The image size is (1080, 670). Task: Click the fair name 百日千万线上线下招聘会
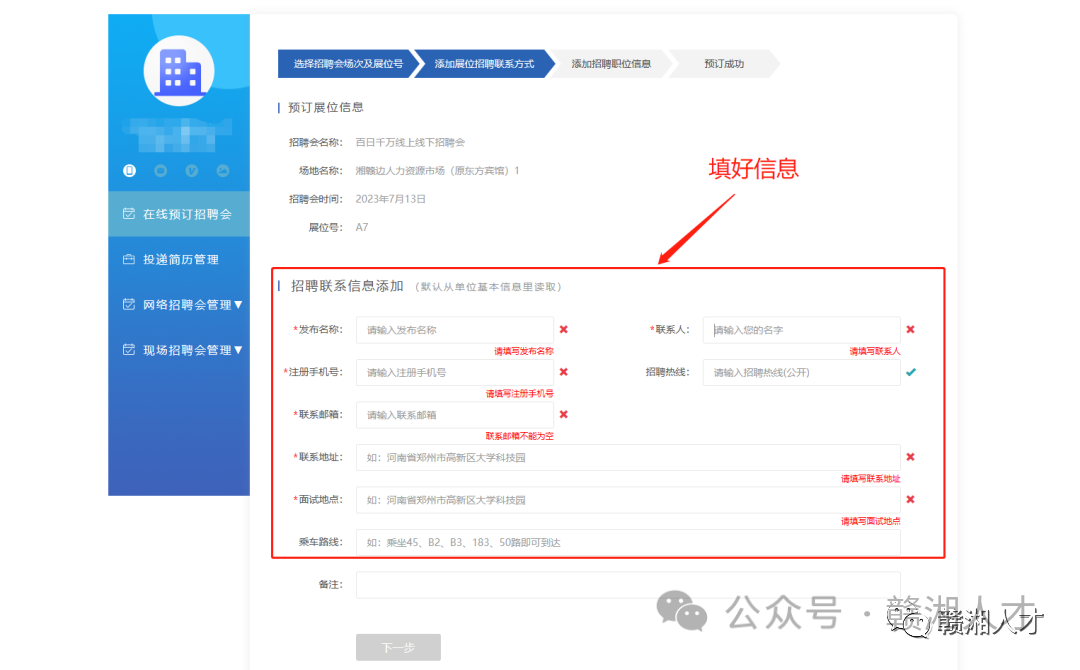point(410,143)
